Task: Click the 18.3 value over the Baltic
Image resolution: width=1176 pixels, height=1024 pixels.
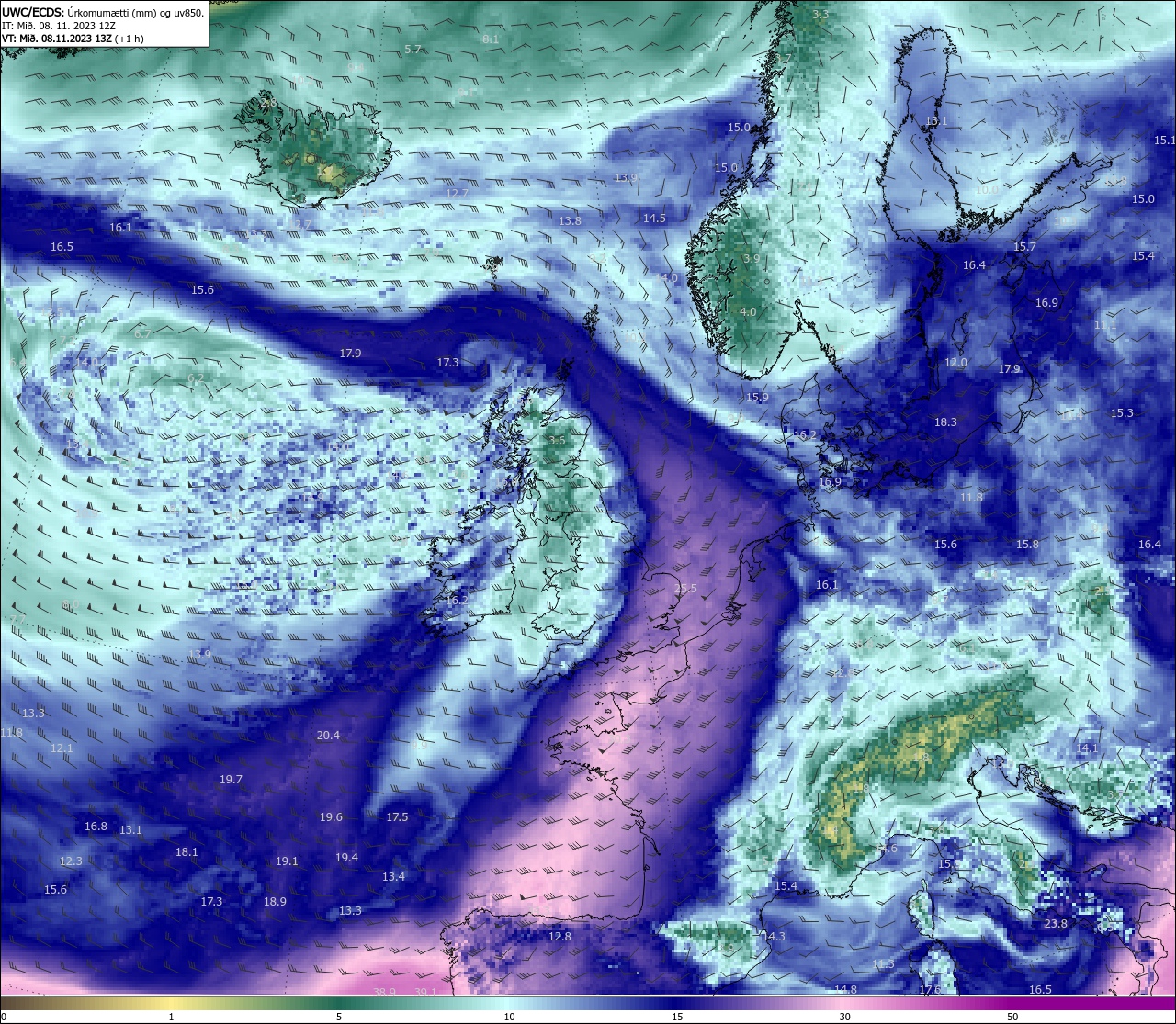Action: (x=945, y=422)
